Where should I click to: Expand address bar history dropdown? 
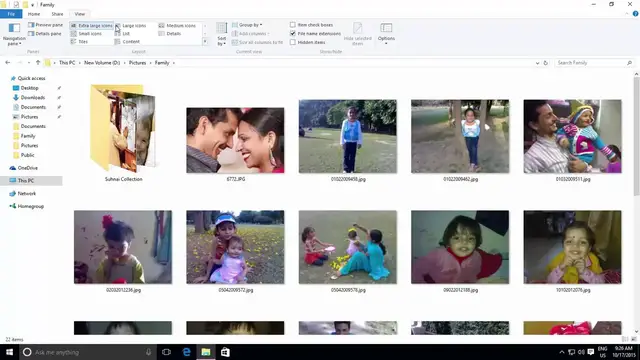(x=537, y=63)
